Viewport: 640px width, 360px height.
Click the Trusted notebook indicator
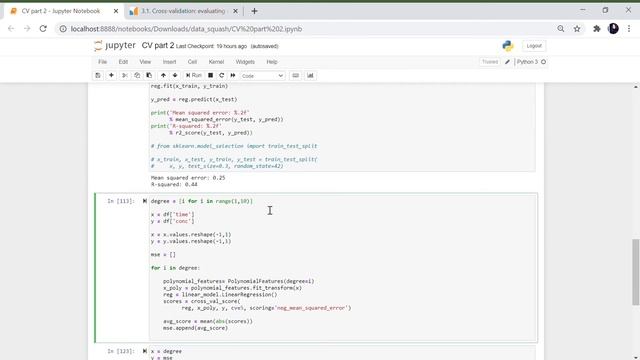(x=490, y=62)
